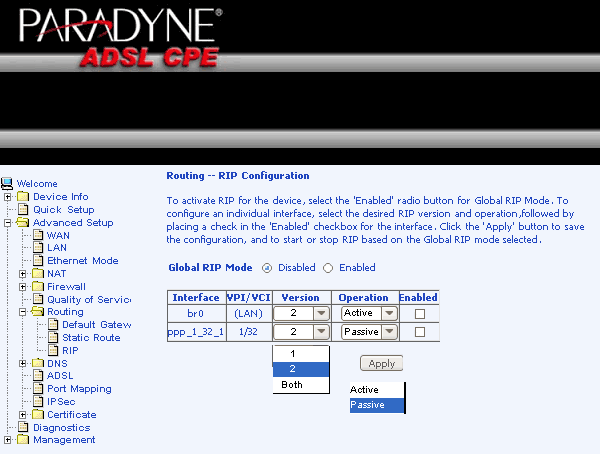This screenshot has width=600, height=454.
Task: Click the NAT folder icon
Action: (x=38, y=274)
